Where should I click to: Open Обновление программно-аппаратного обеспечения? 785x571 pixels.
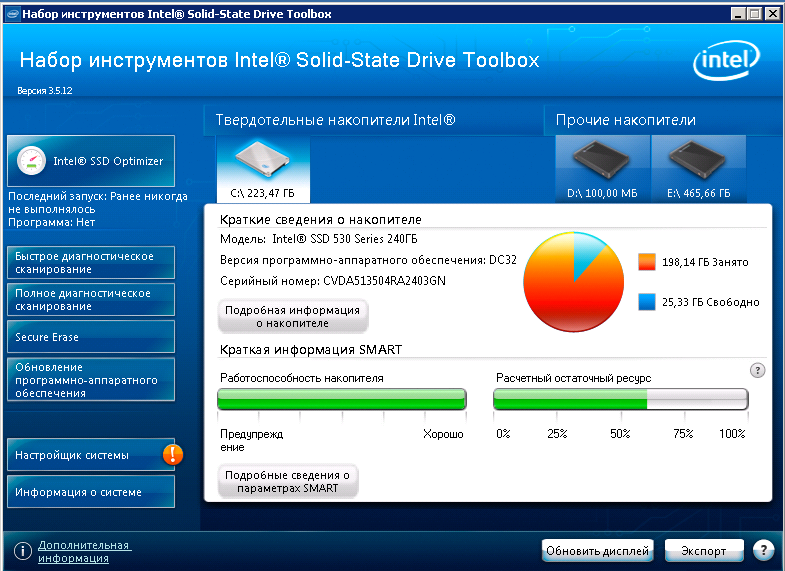tap(91, 380)
